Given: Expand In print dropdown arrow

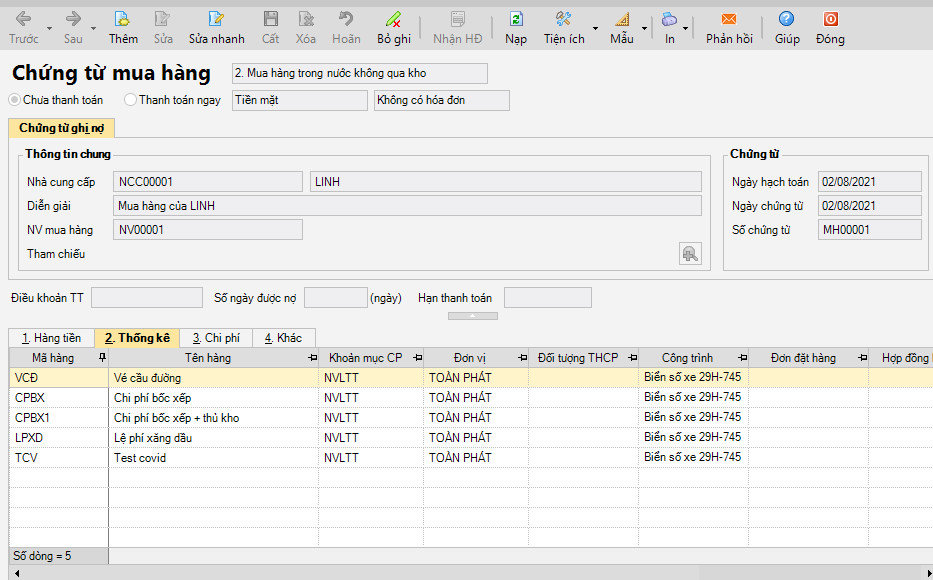Looking at the screenshot, I should point(685,28).
